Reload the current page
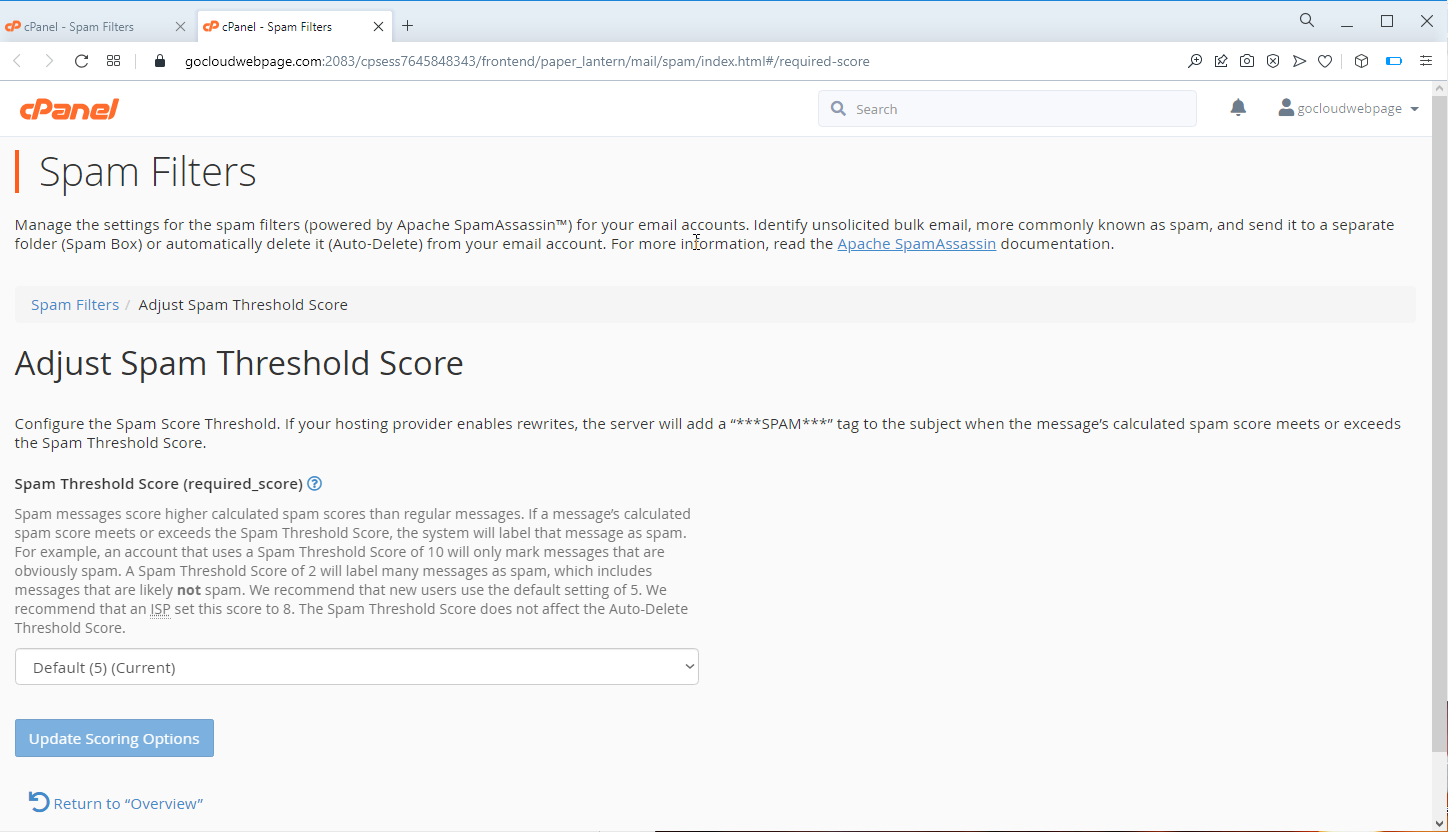Image resolution: width=1448 pixels, height=832 pixels. [82, 61]
